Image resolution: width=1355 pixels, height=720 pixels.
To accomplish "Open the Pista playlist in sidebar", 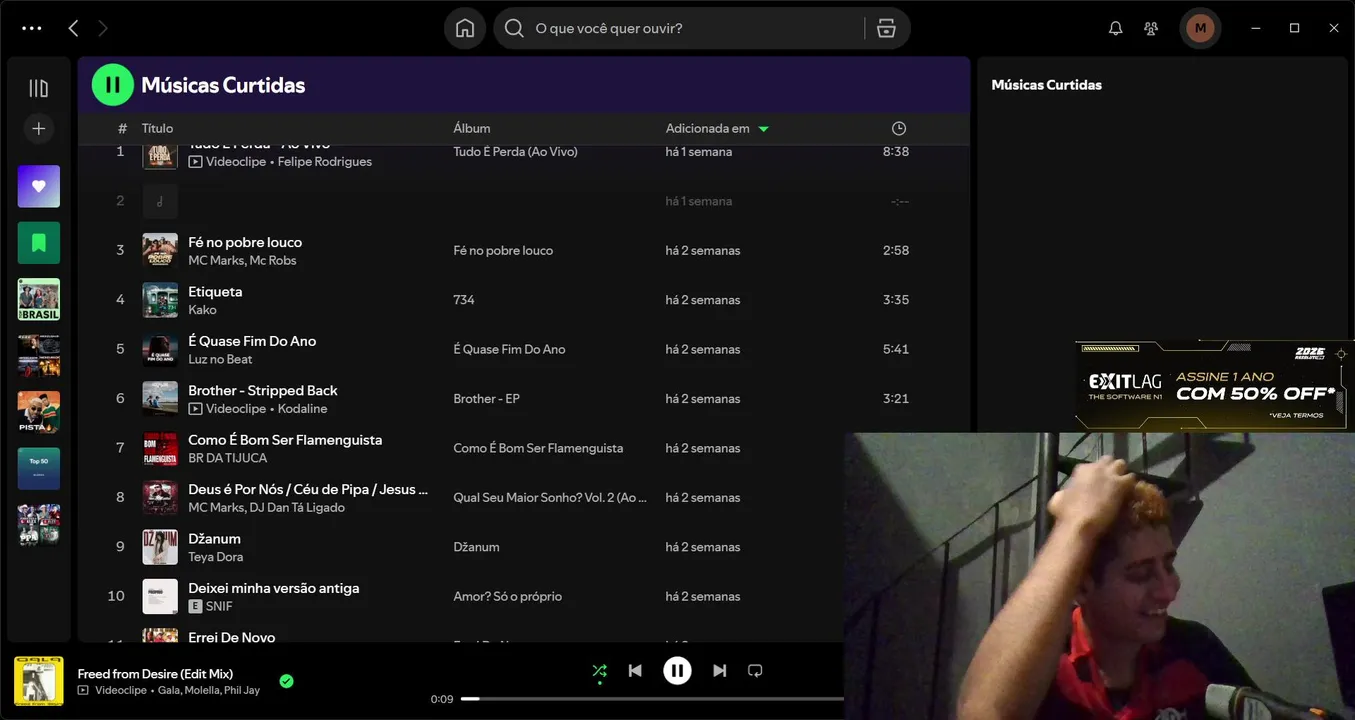I will 39,411.
